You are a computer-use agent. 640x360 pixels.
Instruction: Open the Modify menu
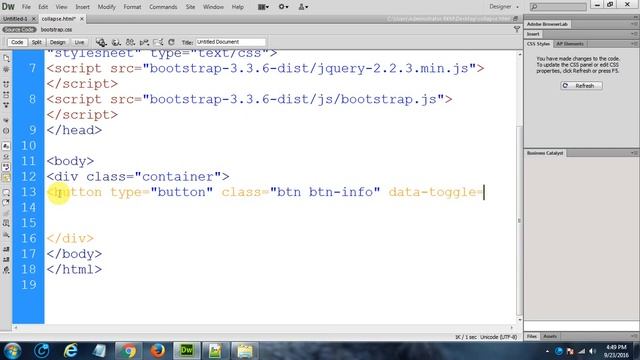point(107,7)
